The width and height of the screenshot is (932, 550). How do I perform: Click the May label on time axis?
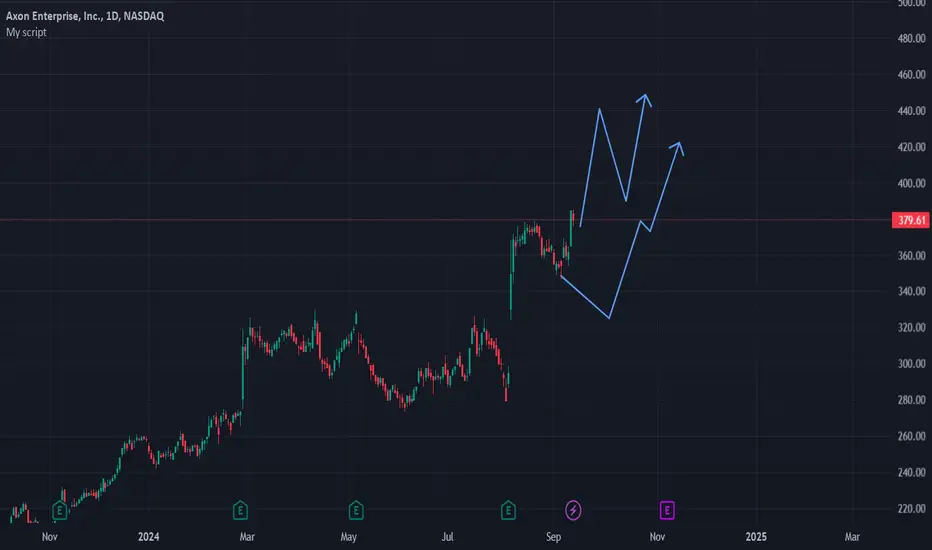pos(348,537)
